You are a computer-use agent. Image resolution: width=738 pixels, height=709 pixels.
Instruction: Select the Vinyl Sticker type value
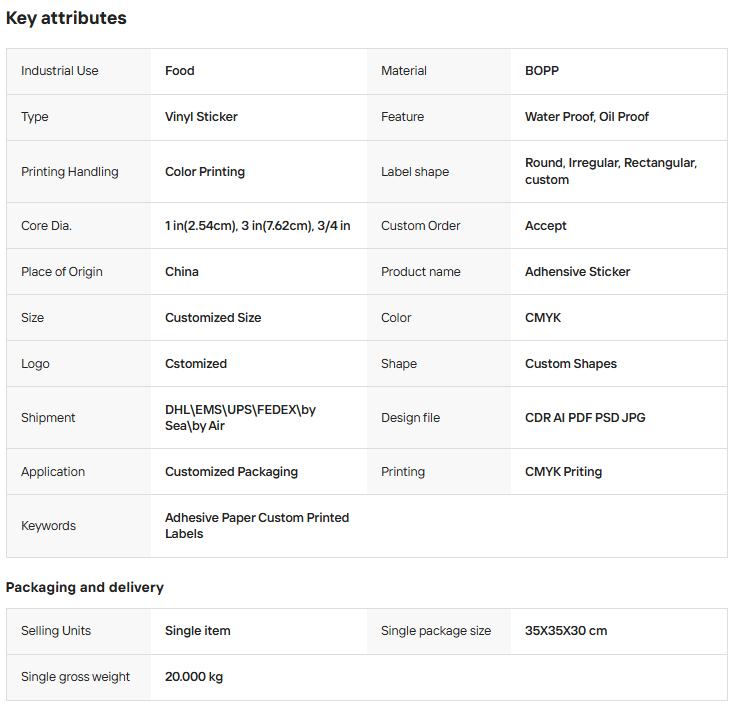pos(201,117)
